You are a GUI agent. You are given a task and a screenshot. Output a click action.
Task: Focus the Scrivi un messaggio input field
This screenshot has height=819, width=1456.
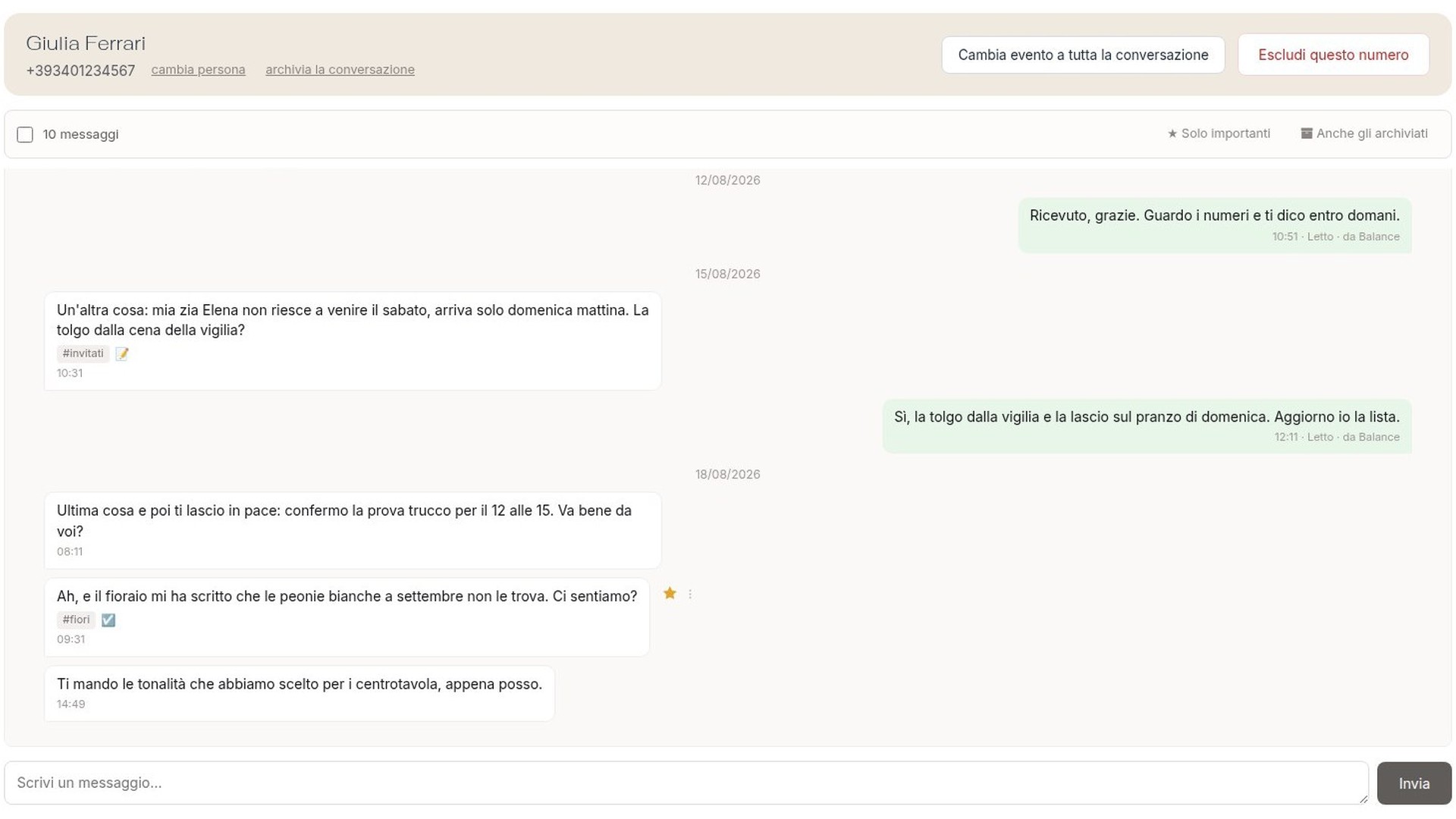(x=686, y=783)
